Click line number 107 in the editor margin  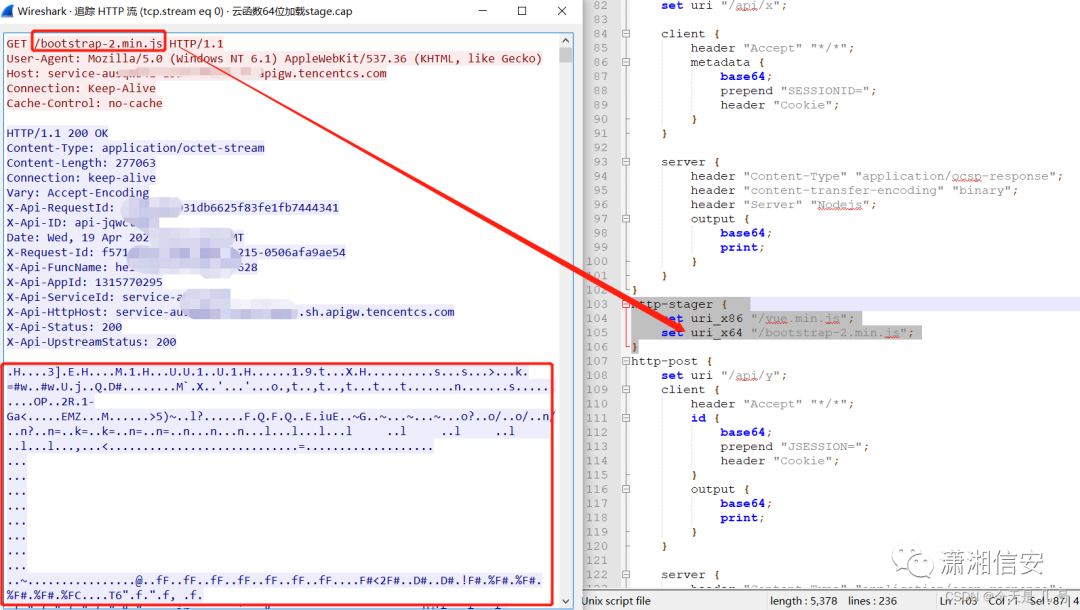[597, 361]
